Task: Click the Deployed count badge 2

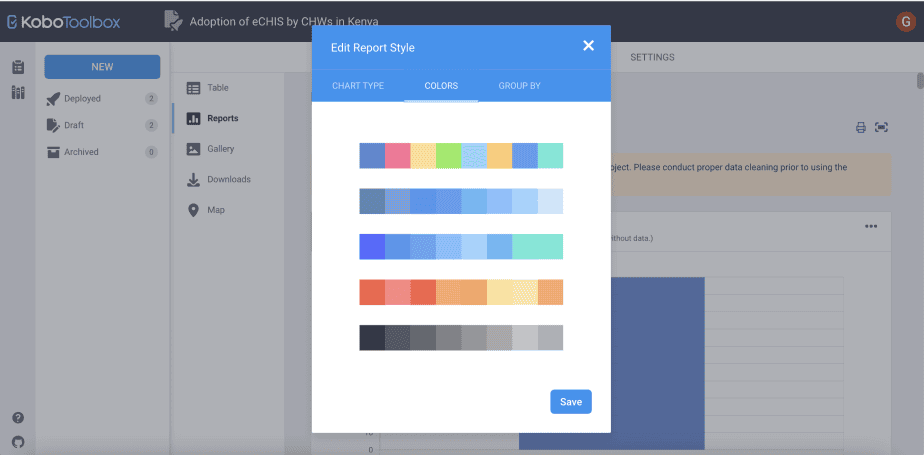Action: (151, 99)
